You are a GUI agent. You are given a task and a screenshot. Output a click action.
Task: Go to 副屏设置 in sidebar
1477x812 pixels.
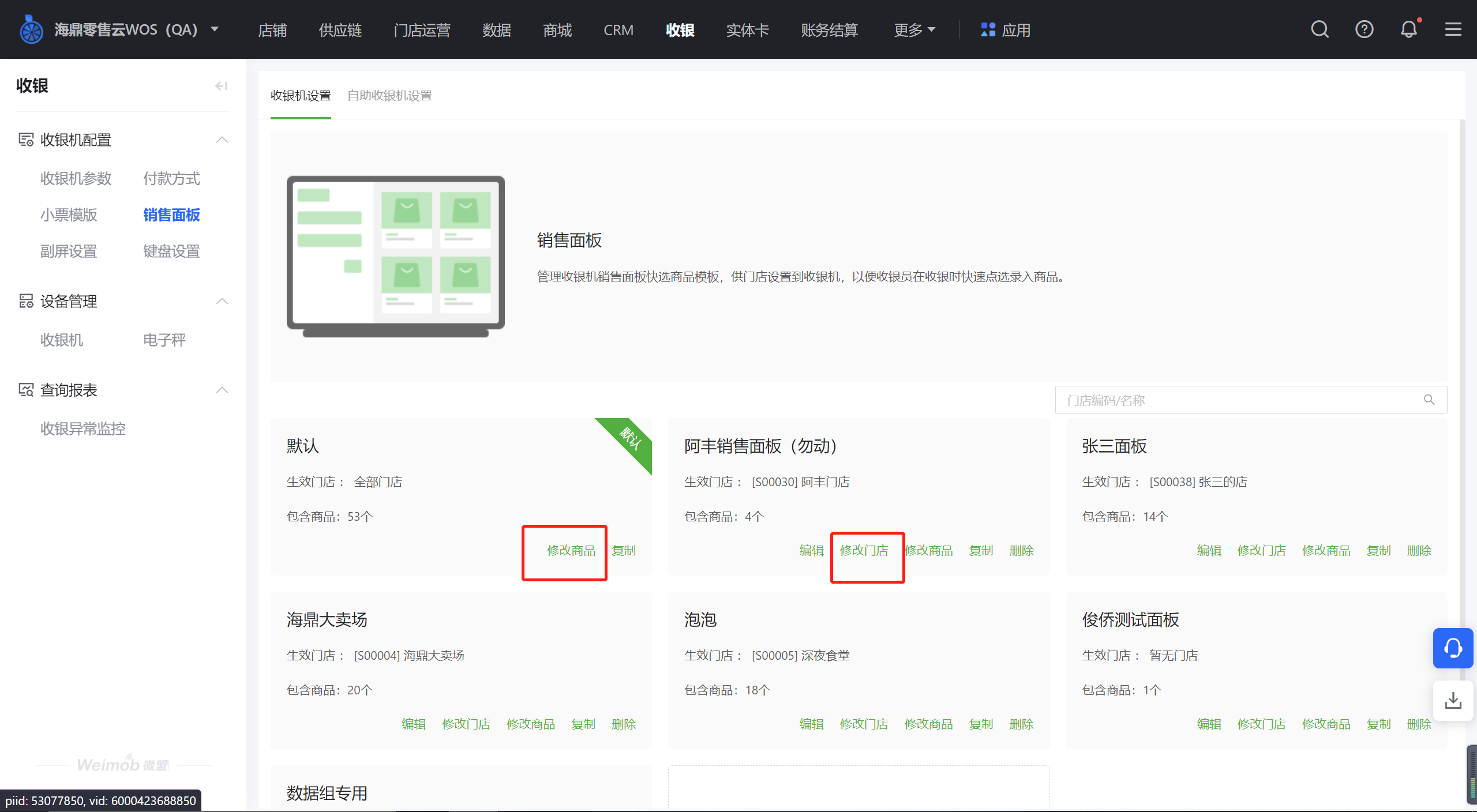pos(69,251)
